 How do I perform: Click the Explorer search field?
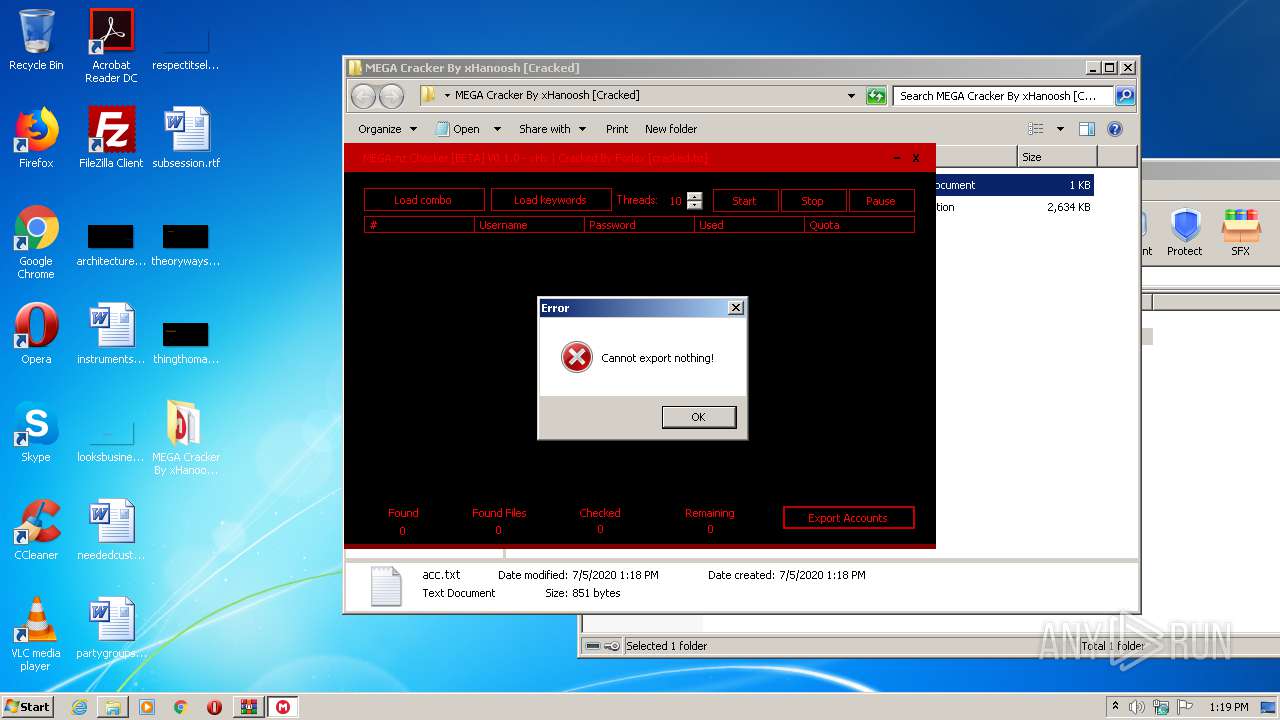click(1003, 96)
